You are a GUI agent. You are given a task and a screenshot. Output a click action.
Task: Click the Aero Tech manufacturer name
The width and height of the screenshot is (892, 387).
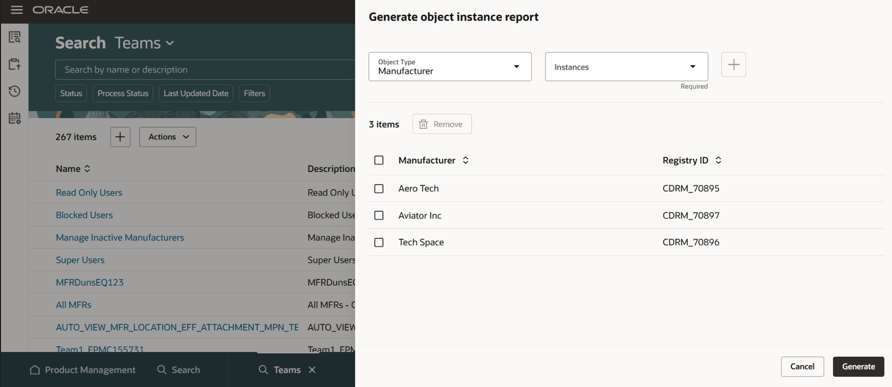click(419, 188)
